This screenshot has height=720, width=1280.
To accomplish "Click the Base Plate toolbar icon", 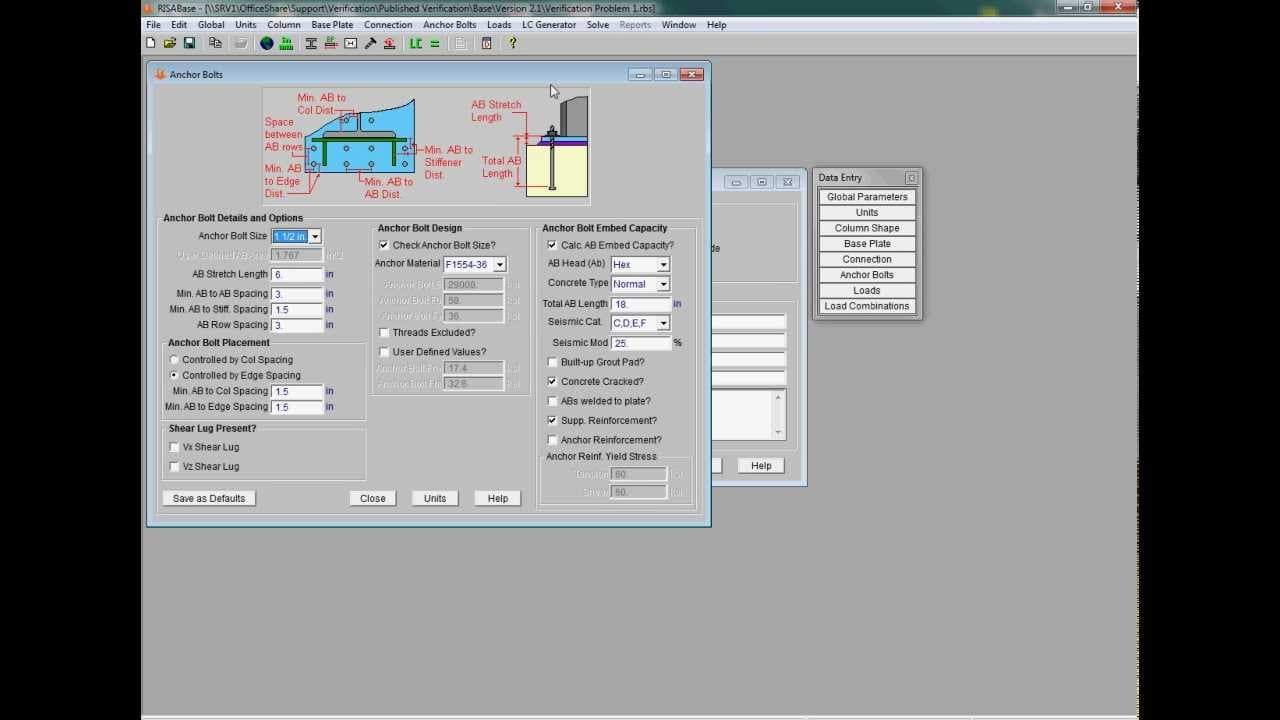I will click(x=331, y=43).
